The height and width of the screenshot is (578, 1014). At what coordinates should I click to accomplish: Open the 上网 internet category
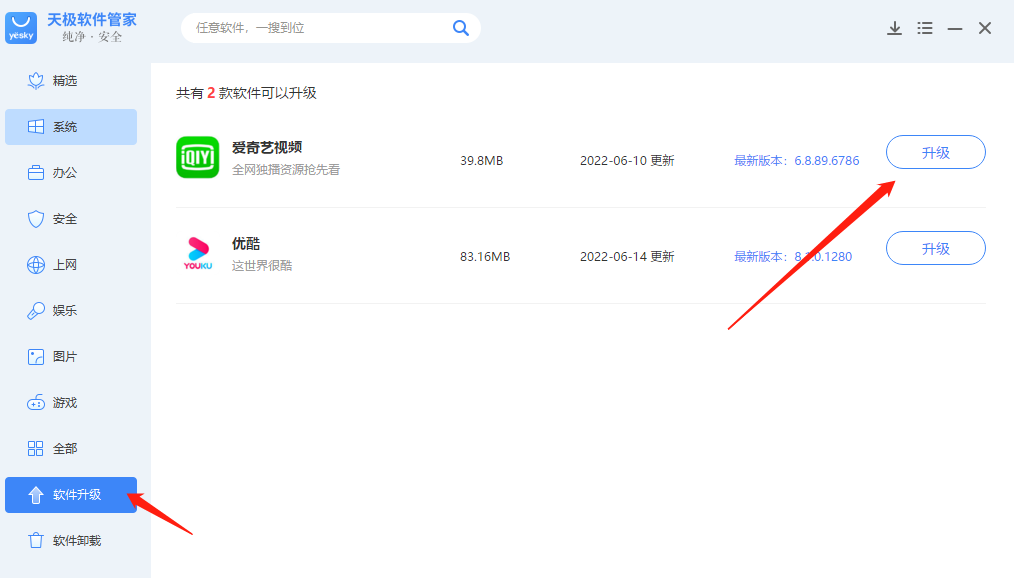[x=71, y=264]
